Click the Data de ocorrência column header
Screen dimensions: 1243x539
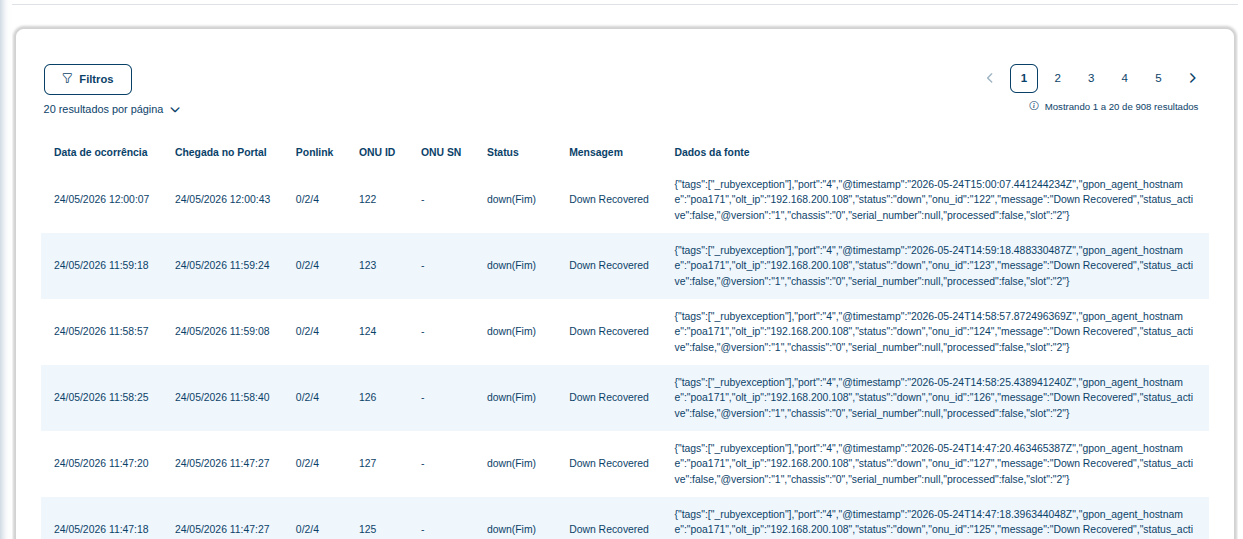coord(101,152)
